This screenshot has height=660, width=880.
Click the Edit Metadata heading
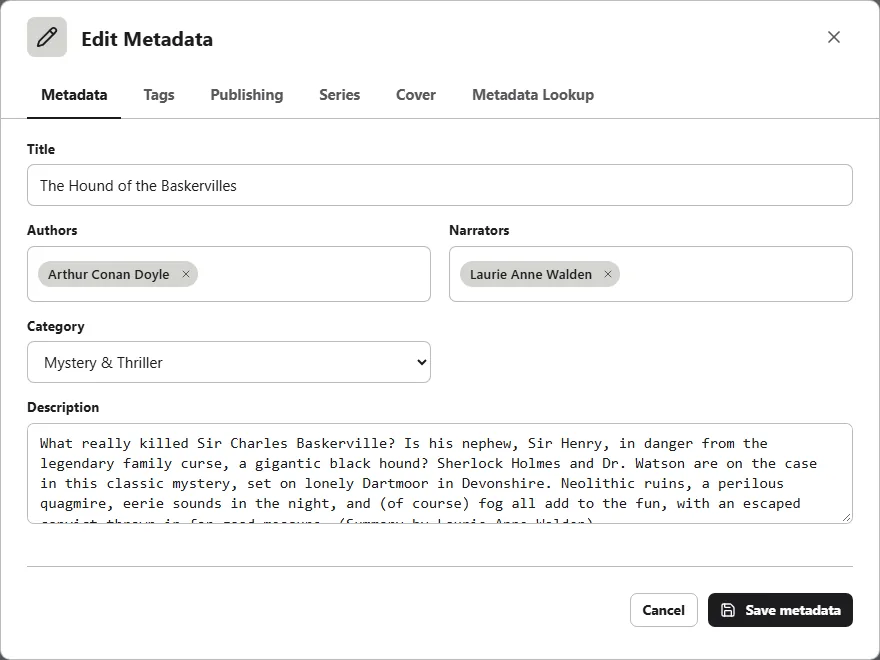click(147, 39)
